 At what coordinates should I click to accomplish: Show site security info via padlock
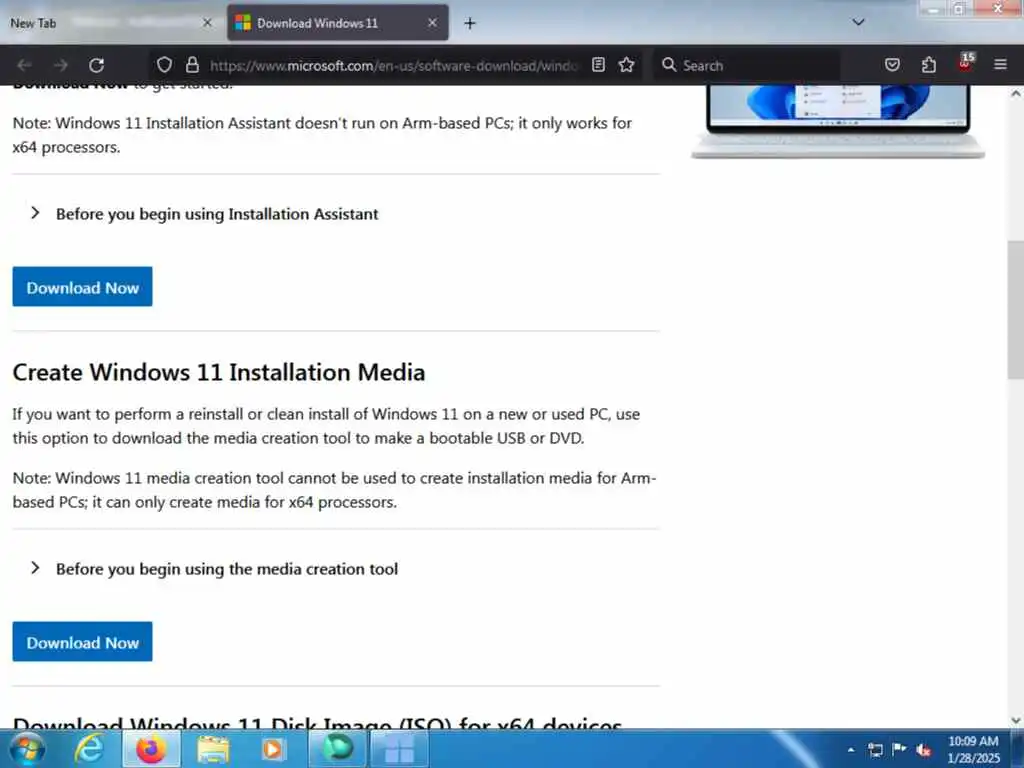coord(192,65)
